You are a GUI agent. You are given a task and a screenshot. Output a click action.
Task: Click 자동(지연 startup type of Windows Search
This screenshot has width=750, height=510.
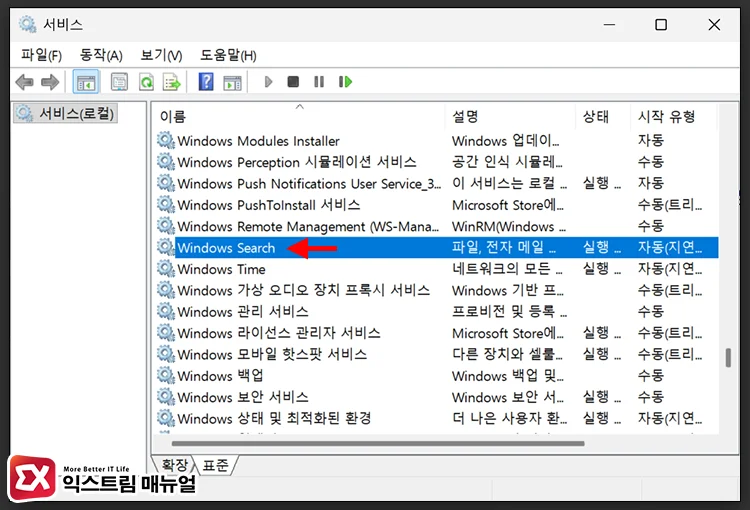pyautogui.click(x=670, y=247)
